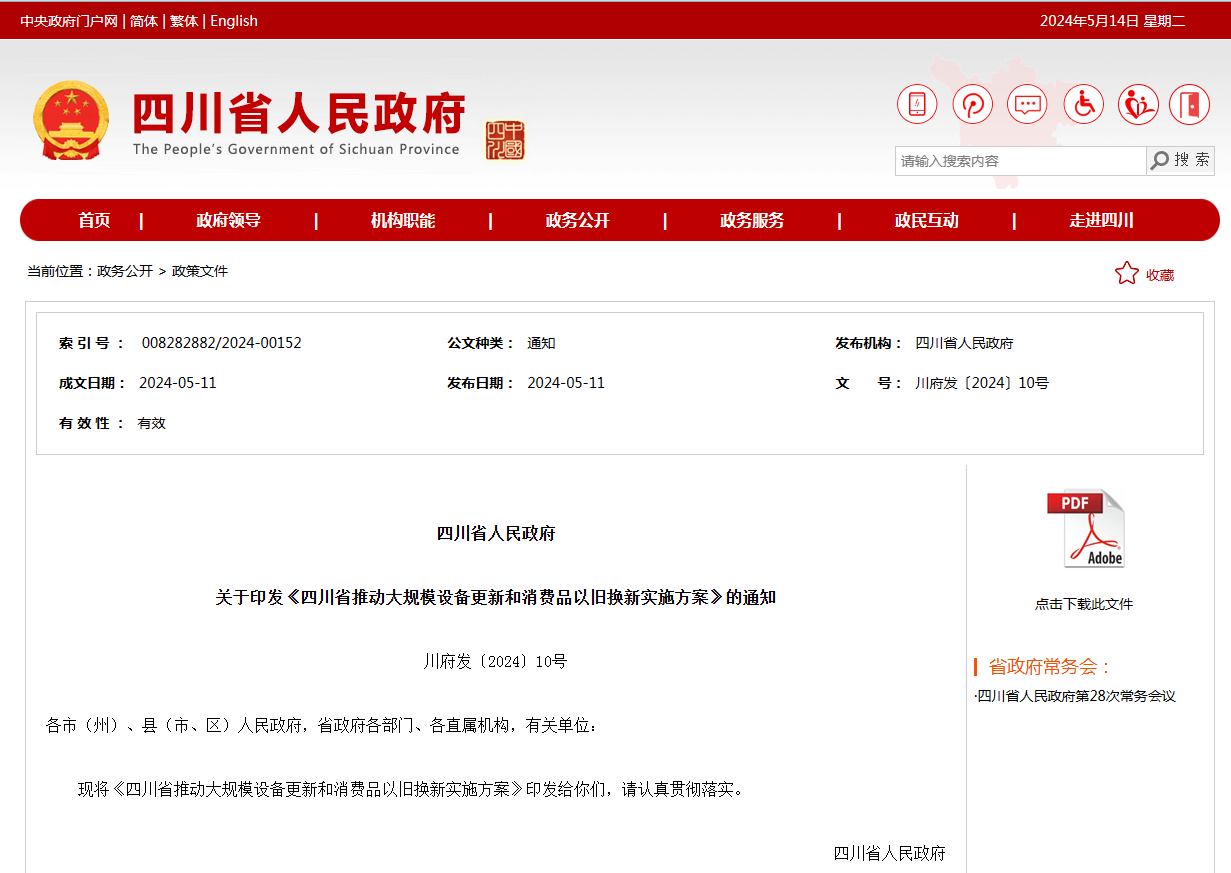Enable accessibility mode via wheelchair icon
Image resolution: width=1231 pixels, height=873 pixels.
coord(1083,104)
